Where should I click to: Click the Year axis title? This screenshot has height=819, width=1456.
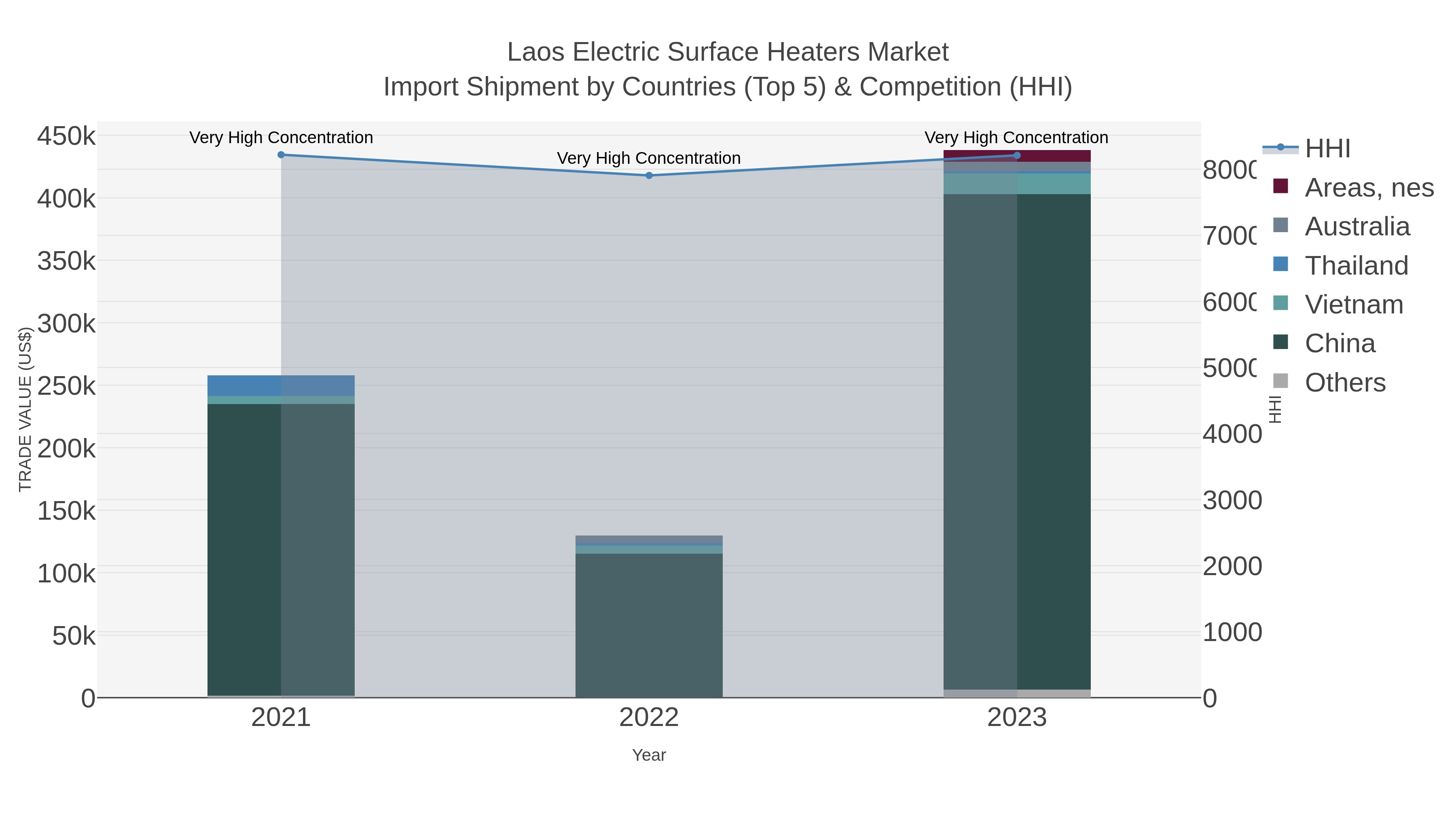point(649,755)
